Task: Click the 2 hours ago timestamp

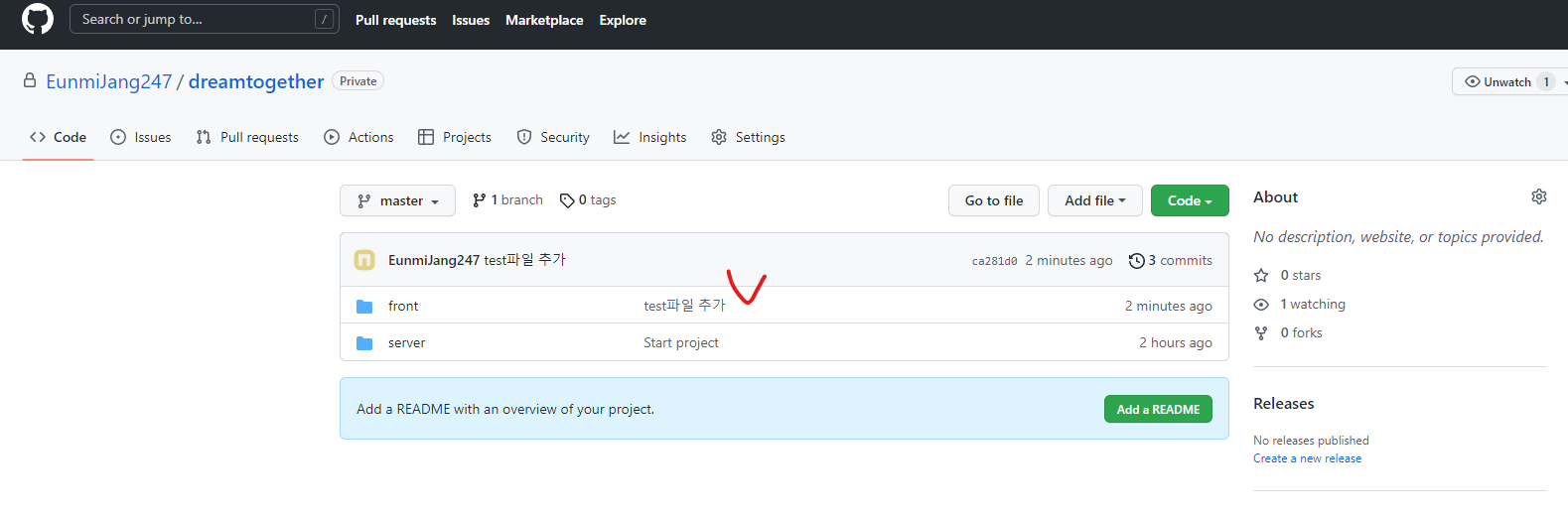Action: [1176, 342]
